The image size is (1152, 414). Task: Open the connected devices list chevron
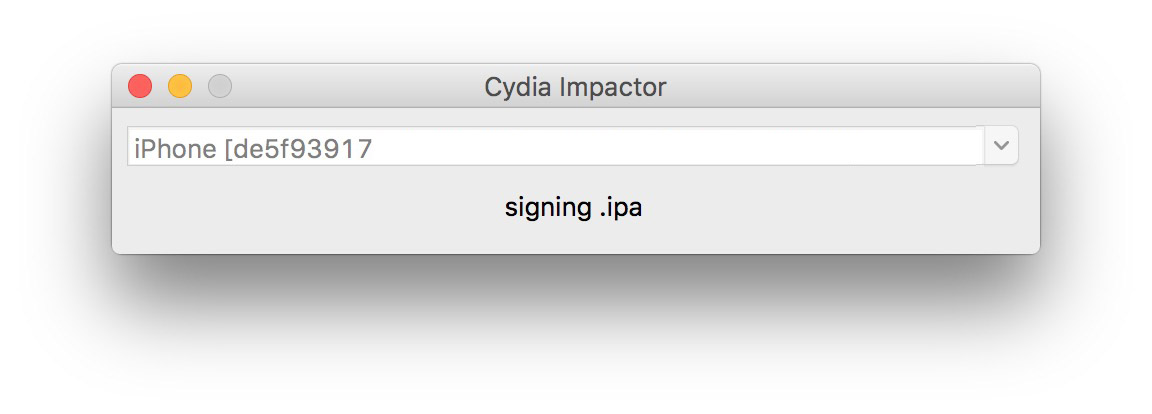[x=1001, y=146]
